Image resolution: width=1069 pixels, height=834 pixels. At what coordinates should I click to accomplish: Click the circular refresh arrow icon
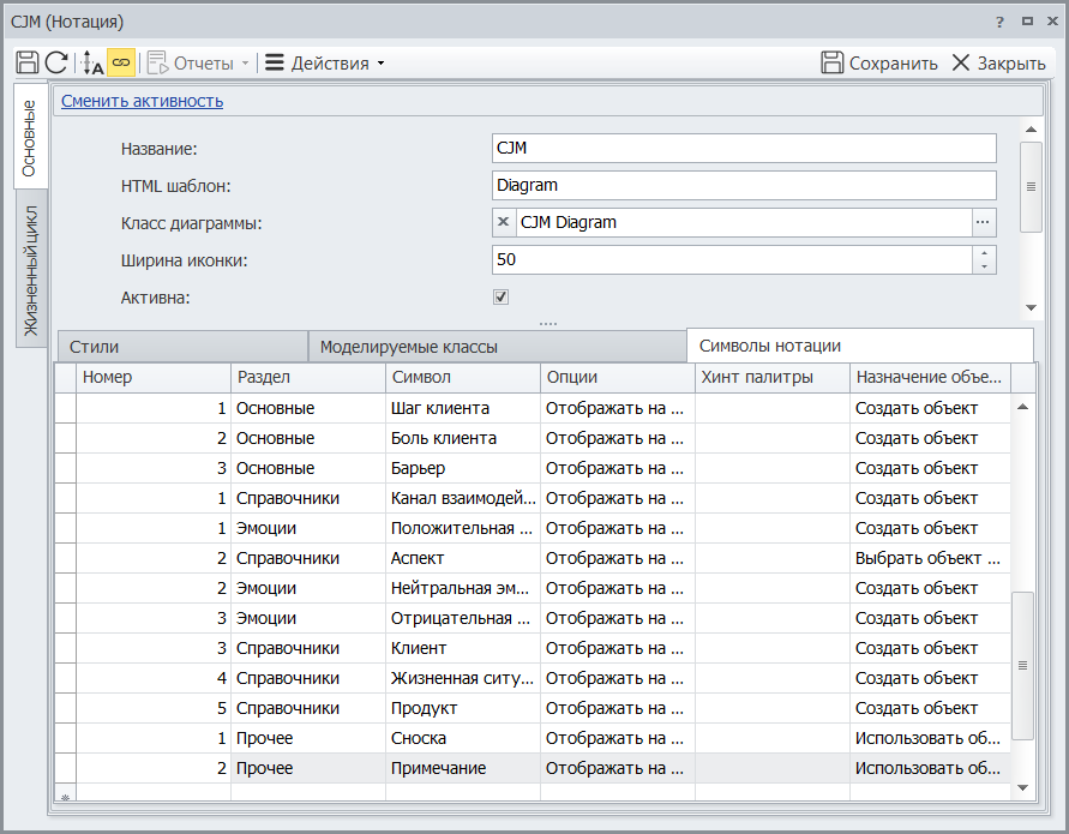coord(56,63)
